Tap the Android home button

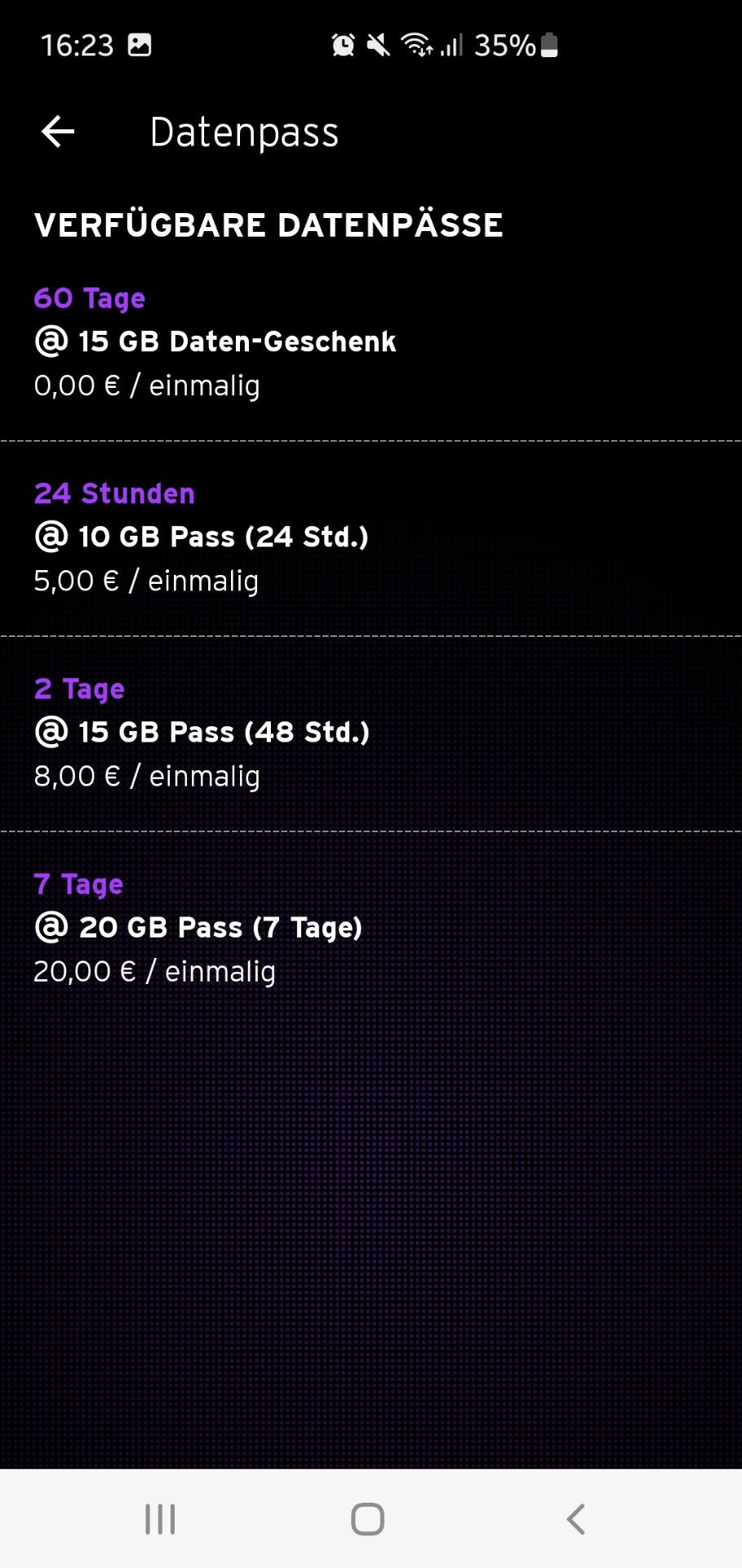click(367, 1519)
